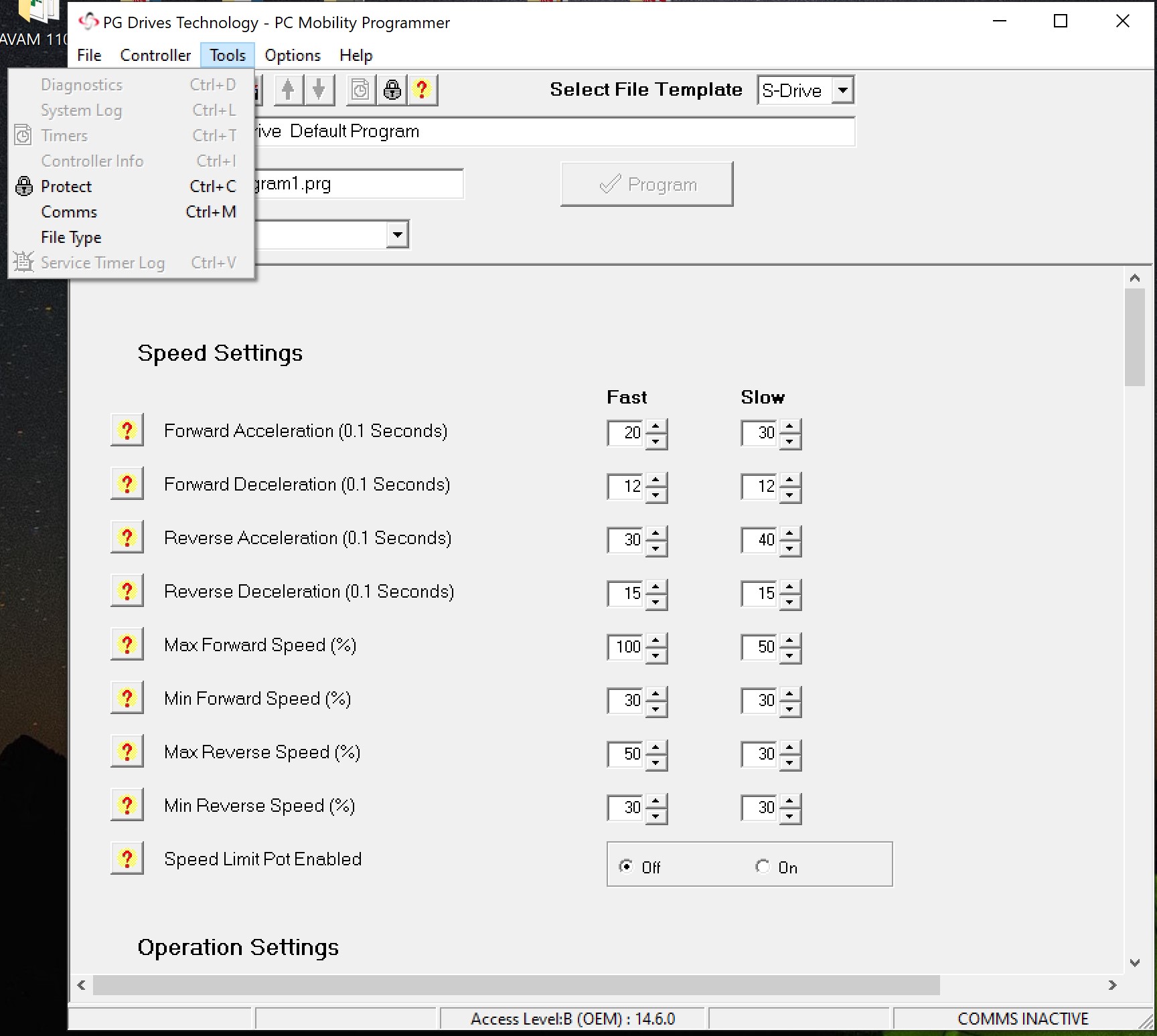The image size is (1157, 1036).
Task: Click the Fast Min Reverse Speed value field
Action: pos(625,808)
